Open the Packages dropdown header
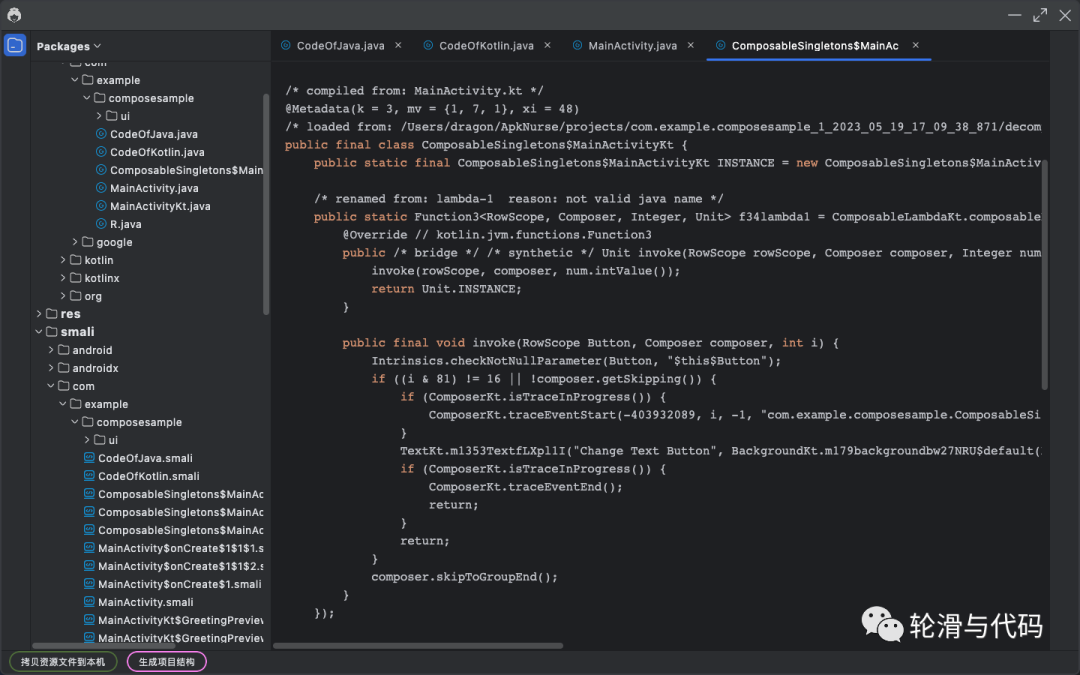Image resolution: width=1080 pixels, height=675 pixels. pos(69,46)
